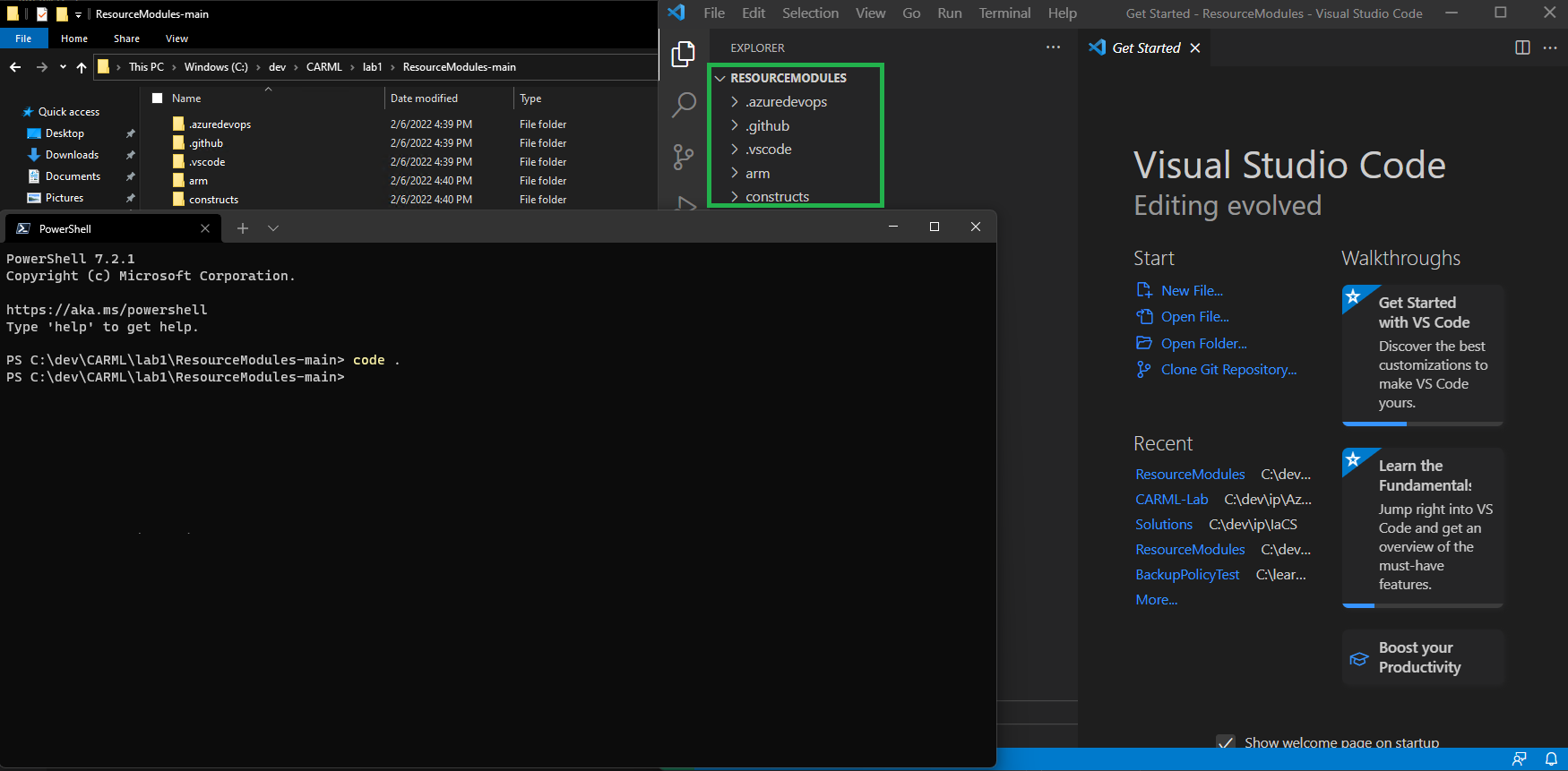Viewport: 1568px width, 771px height.
Task: Open the Selection menu in VS Code
Action: [810, 13]
